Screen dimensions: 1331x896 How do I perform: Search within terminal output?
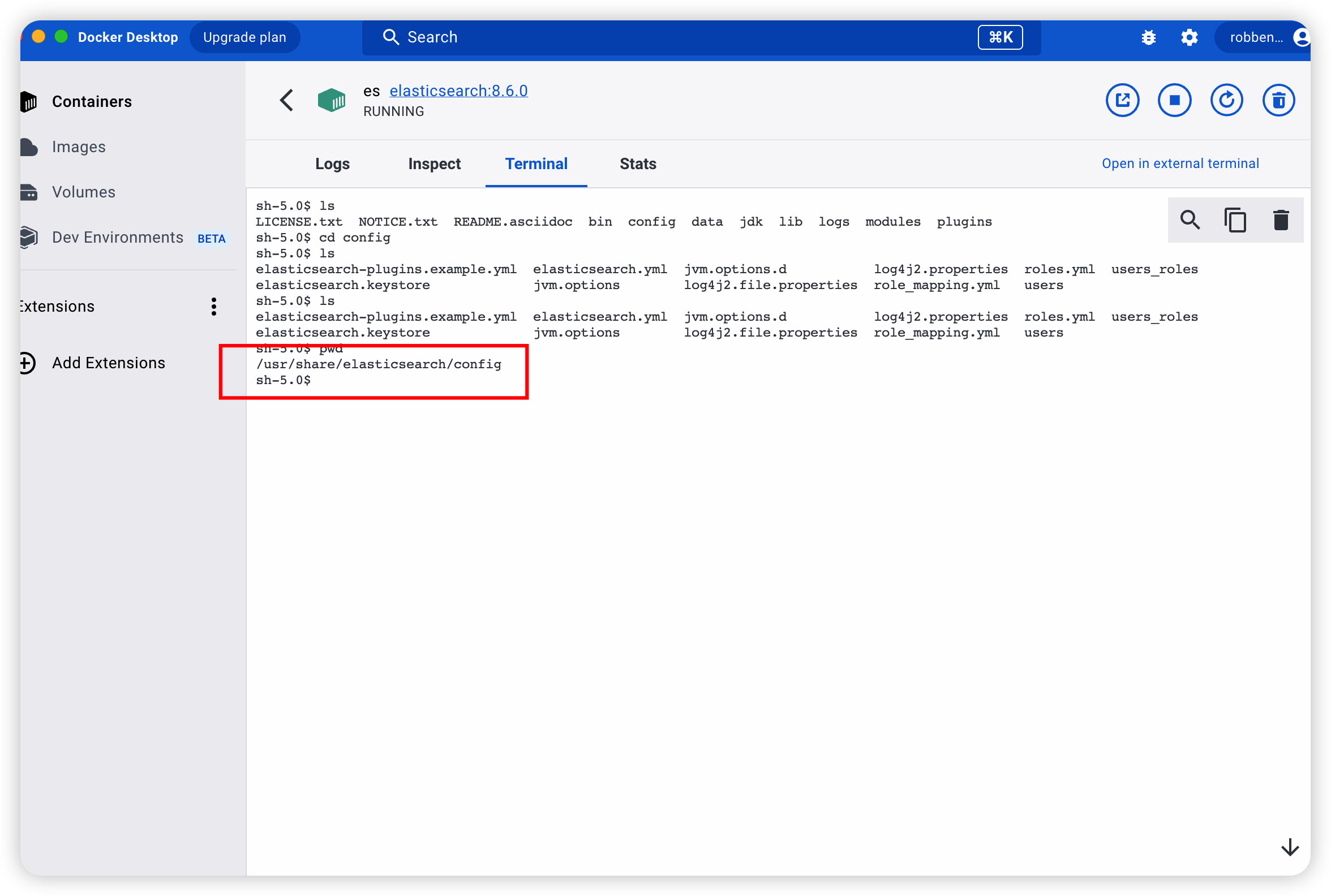[x=1190, y=220]
